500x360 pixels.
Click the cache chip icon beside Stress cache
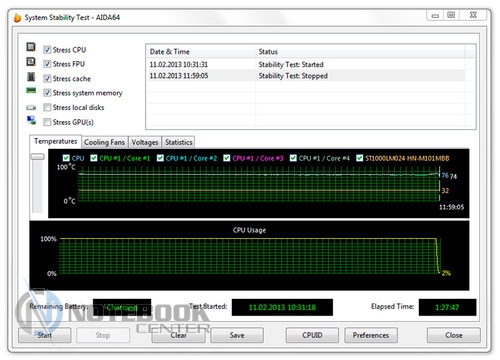click(x=31, y=77)
